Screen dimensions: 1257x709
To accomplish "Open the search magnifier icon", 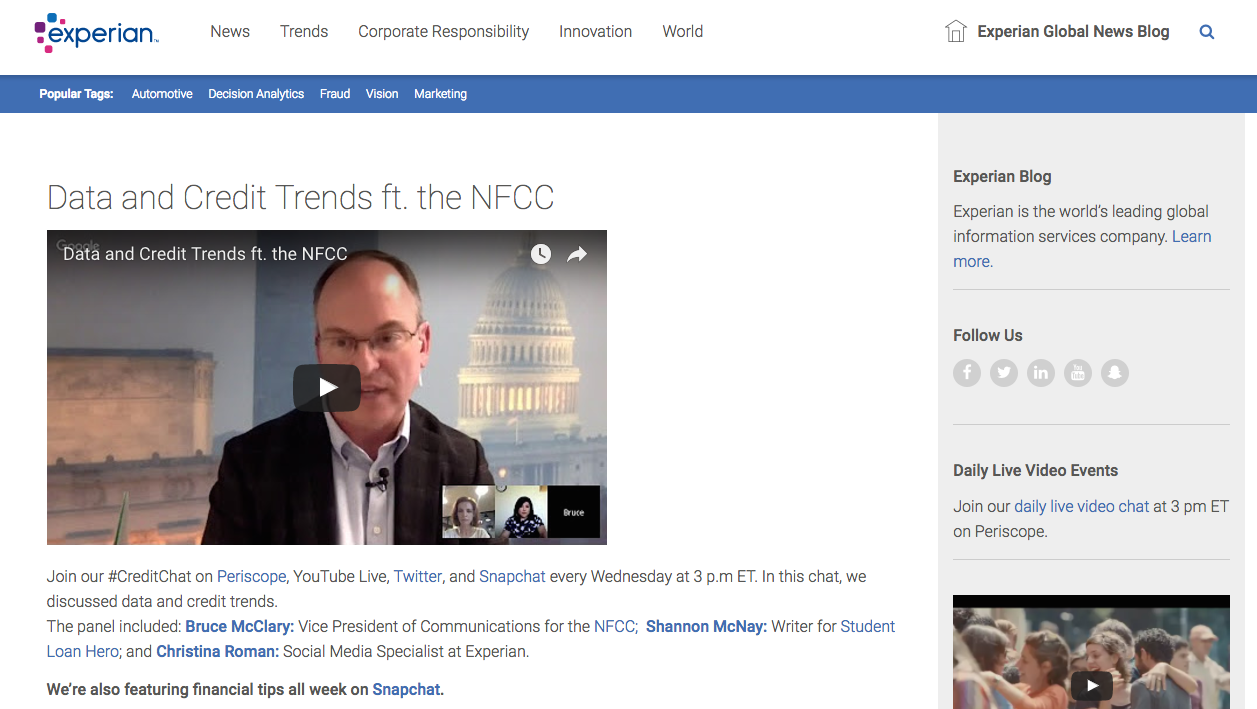I will (1207, 32).
